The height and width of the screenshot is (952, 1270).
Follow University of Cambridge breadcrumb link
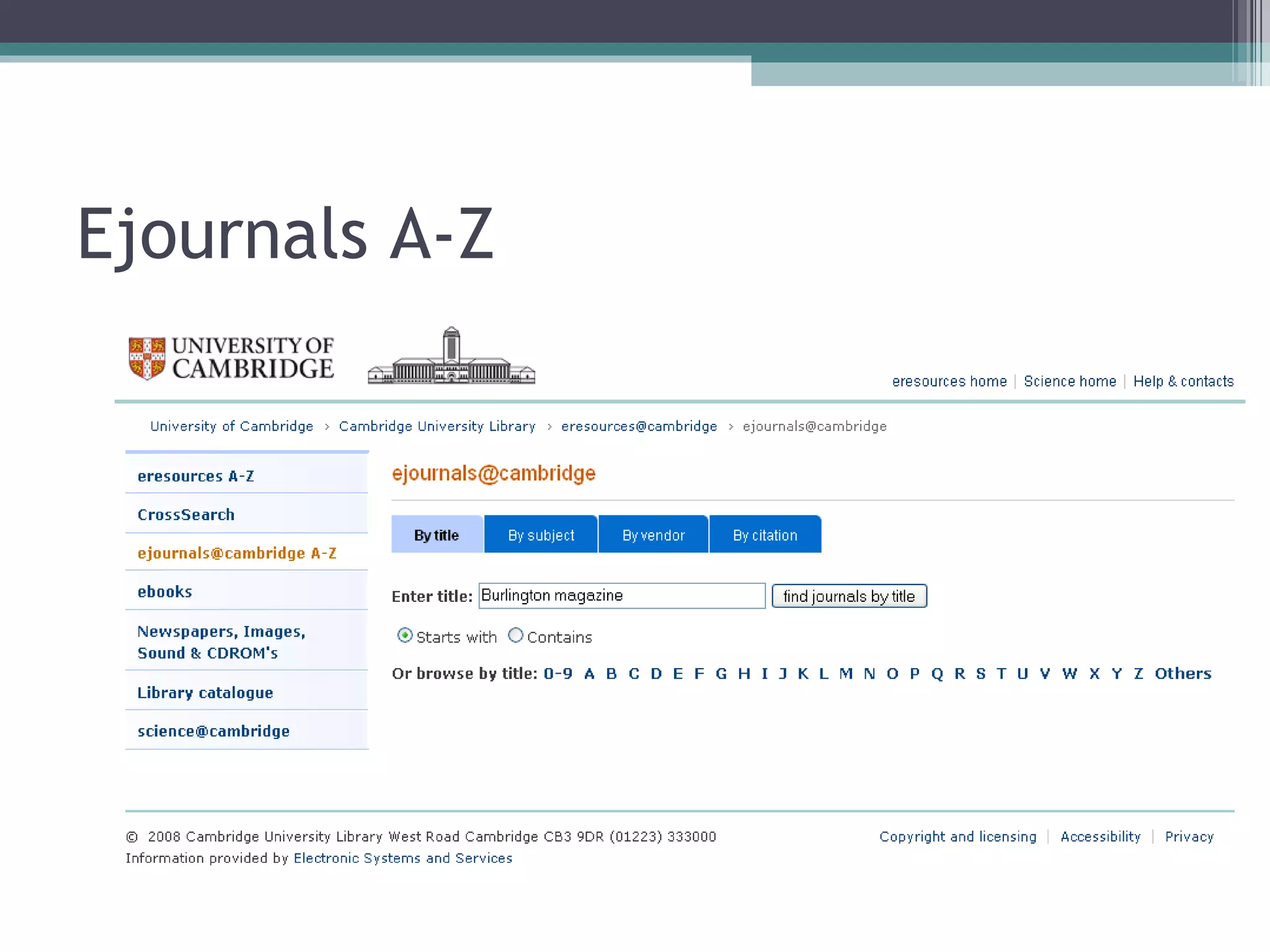coord(231,426)
